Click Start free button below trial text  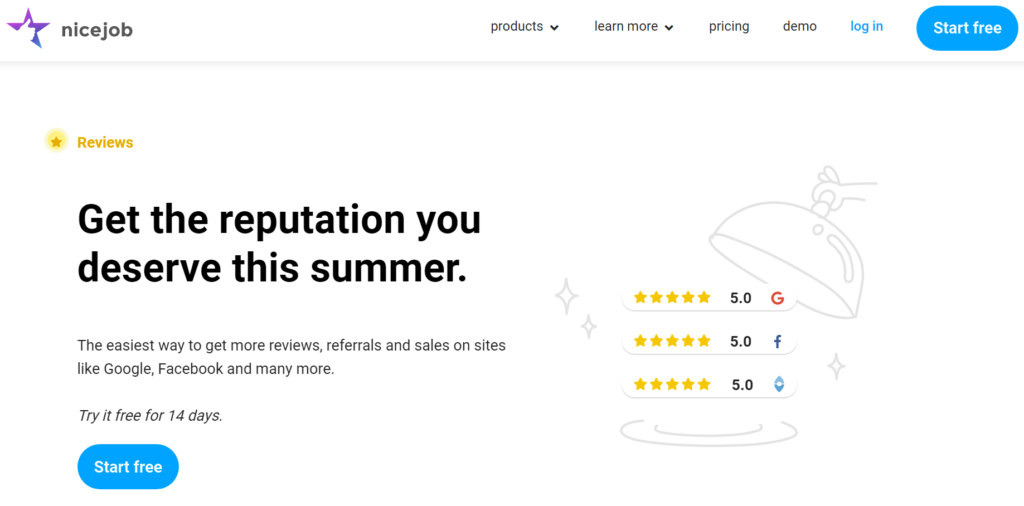click(128, 467)
